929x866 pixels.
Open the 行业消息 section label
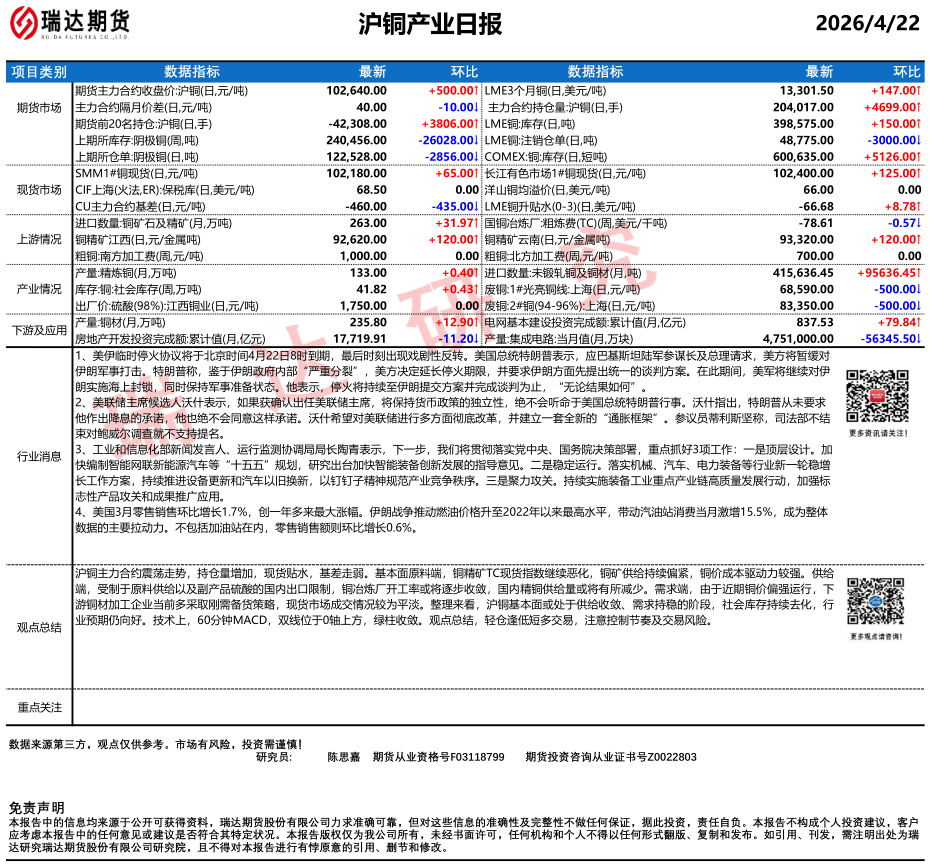39,456
